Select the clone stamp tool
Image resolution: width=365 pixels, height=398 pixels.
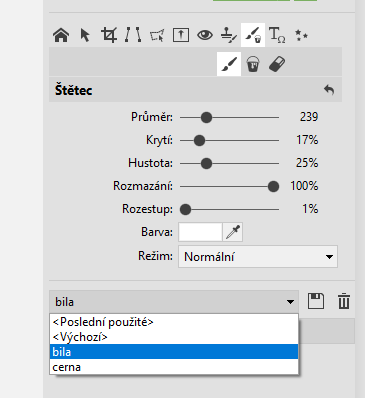(x=229, y=35)
